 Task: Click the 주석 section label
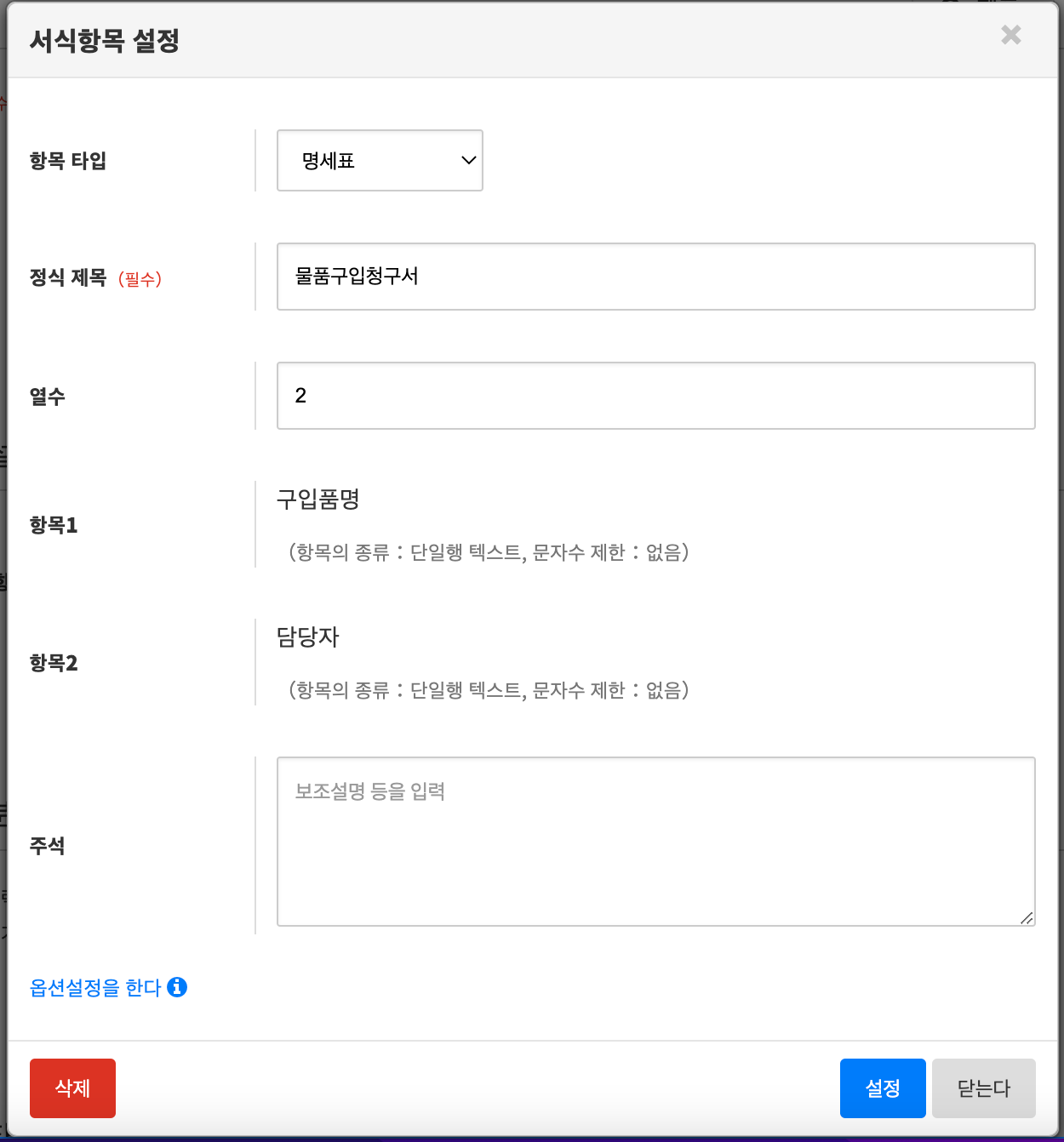[x=48, y=846]
